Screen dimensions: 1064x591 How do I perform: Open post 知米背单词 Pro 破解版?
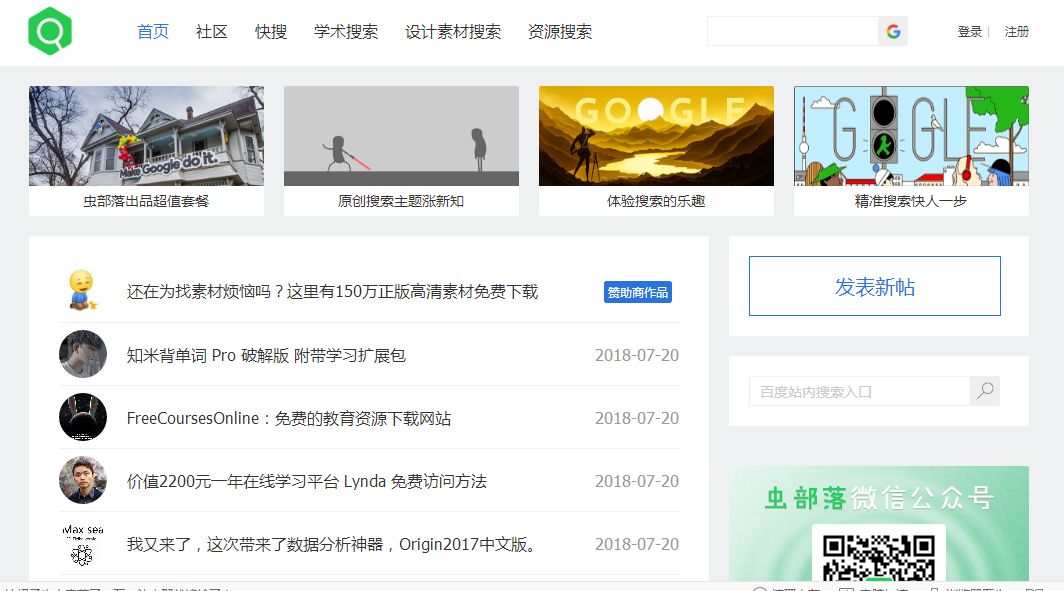tap(266, 356)
